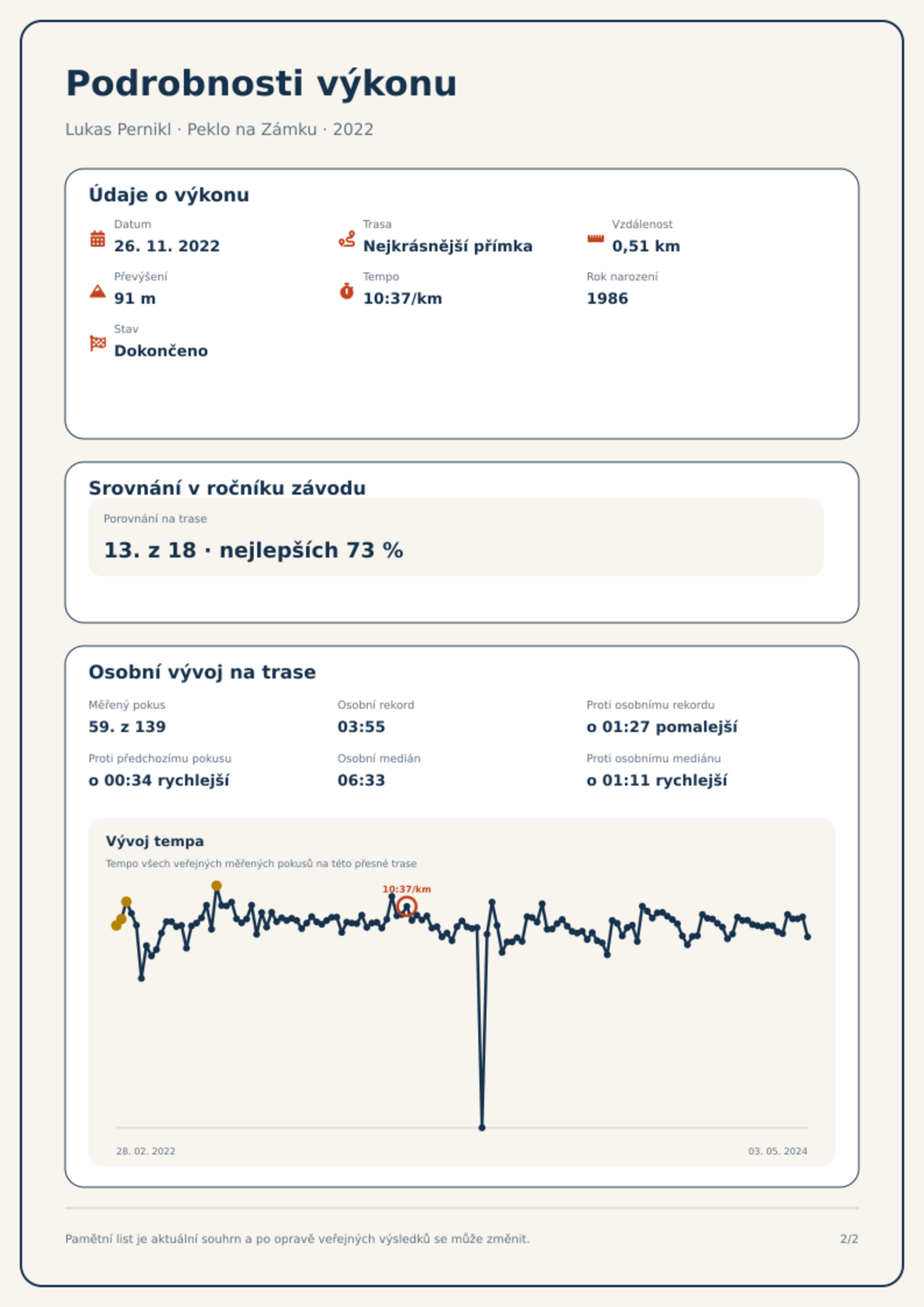Click the Nejkrásnější přímka route name
This screenshot has height=1307, width=924.
click(447, 246)
